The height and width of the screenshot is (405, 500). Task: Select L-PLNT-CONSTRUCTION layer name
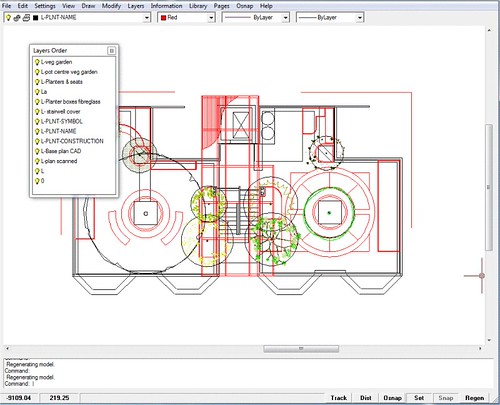(x=72, y=141)
